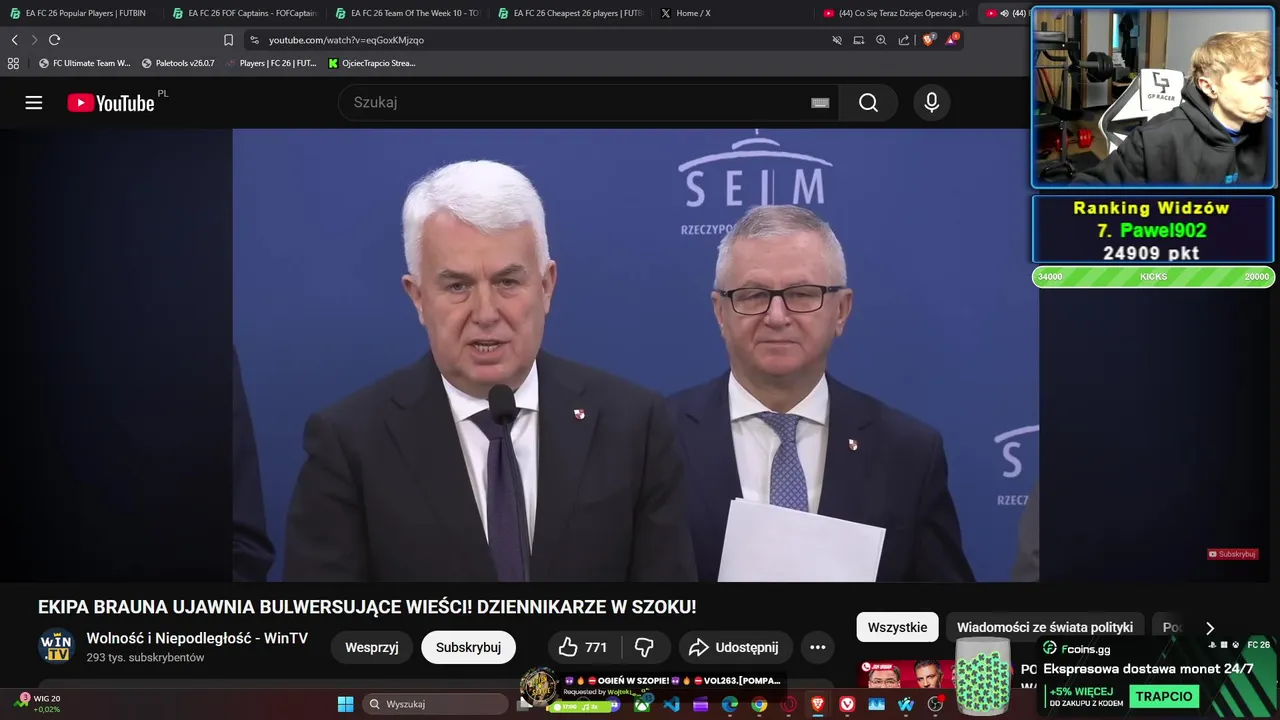Open Wolność i Niepodległość - WinTV channel name
This screenshot has width=1280, height=720.
pos(197,638)
